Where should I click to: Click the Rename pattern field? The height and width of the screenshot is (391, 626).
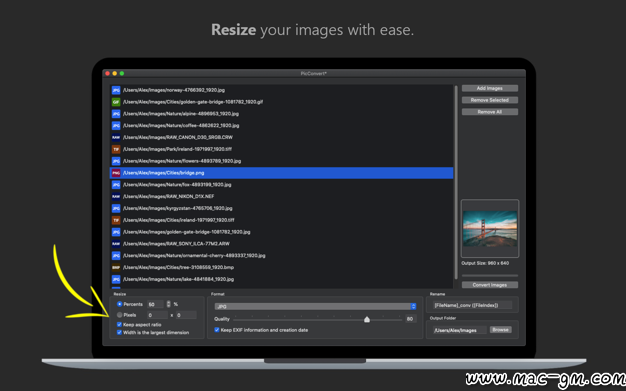pos(473,306)
